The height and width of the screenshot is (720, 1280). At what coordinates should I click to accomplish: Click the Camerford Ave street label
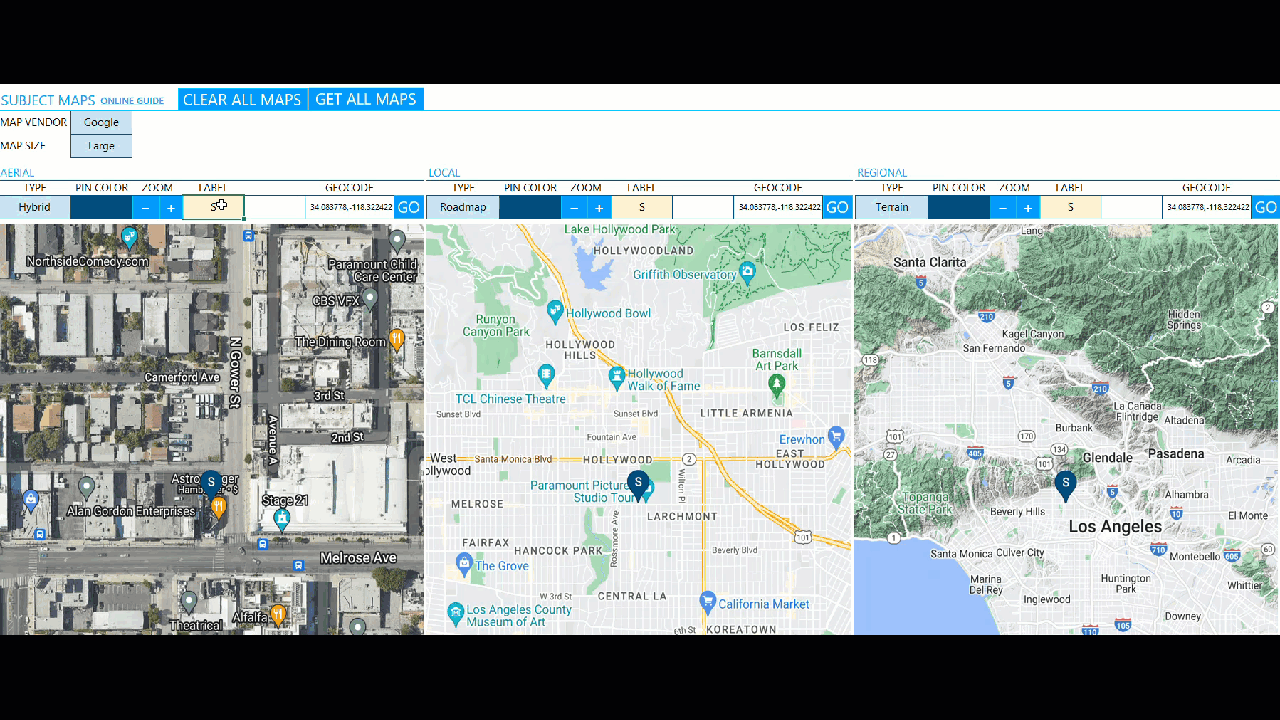182,377
